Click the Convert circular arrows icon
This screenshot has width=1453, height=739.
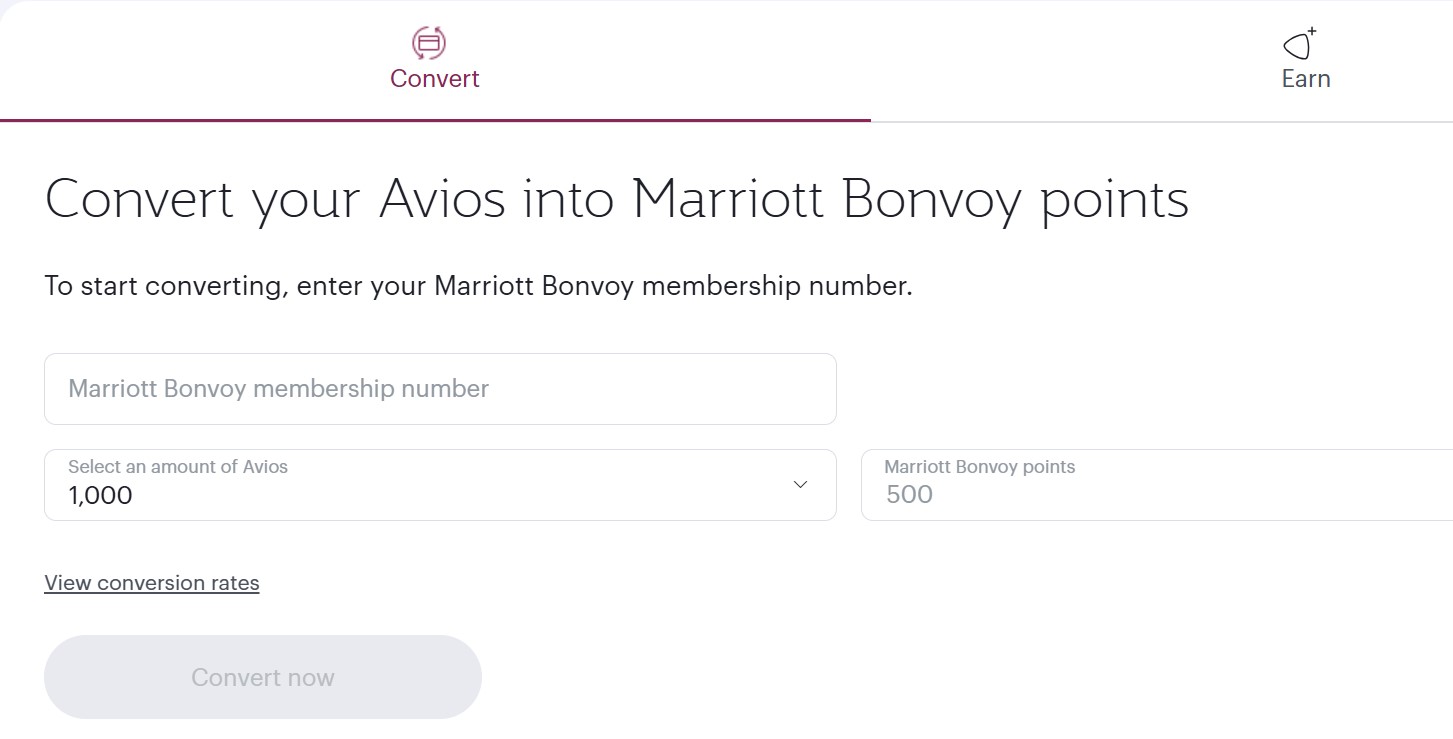[x=429, y=44]
